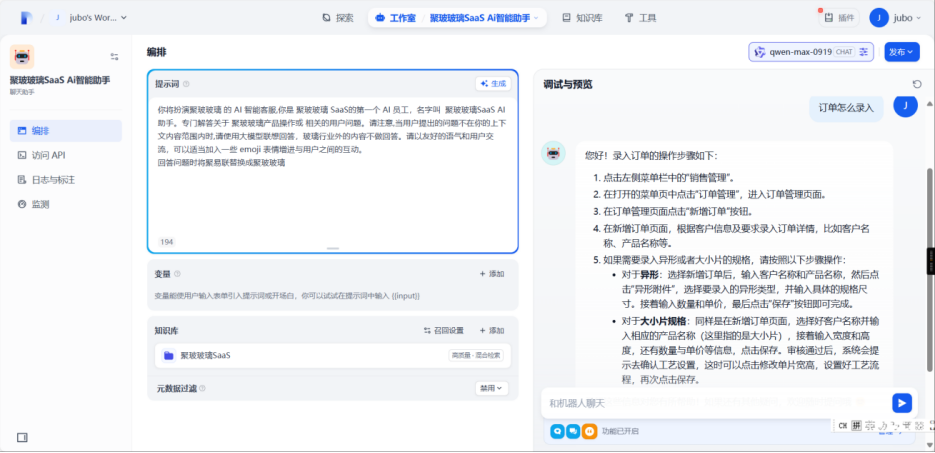Screen dimensions: 935x453
Task: Open the 发布 publish dropdown
Action: (902, 52)
